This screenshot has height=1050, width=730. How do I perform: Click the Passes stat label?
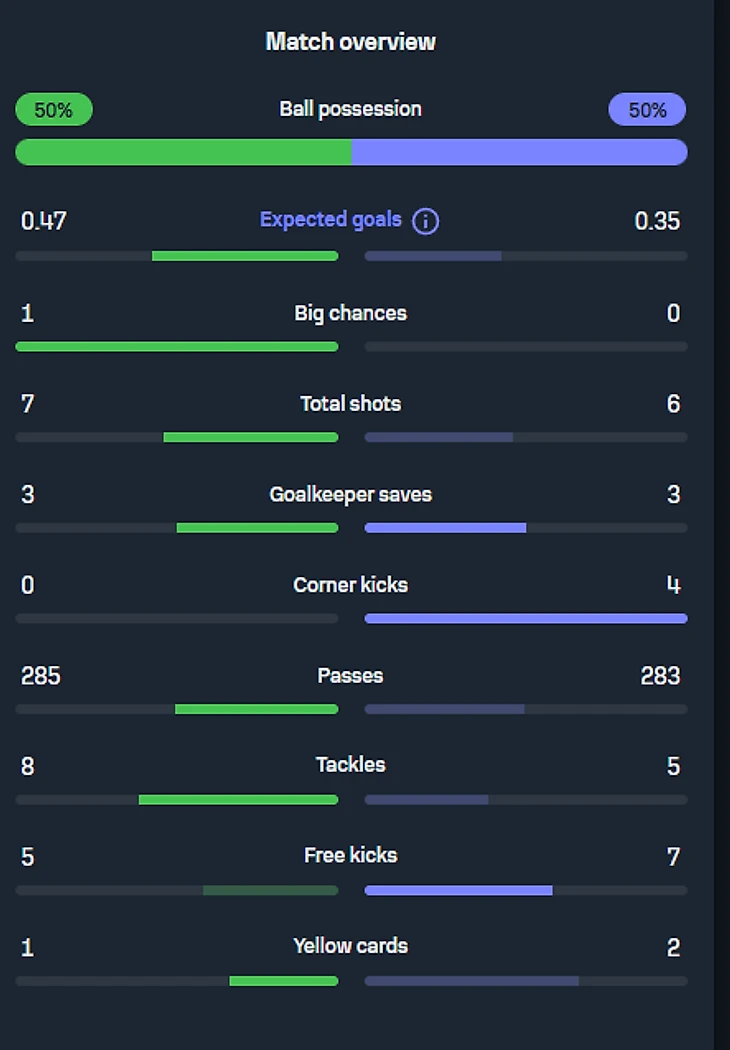[350, 676]
